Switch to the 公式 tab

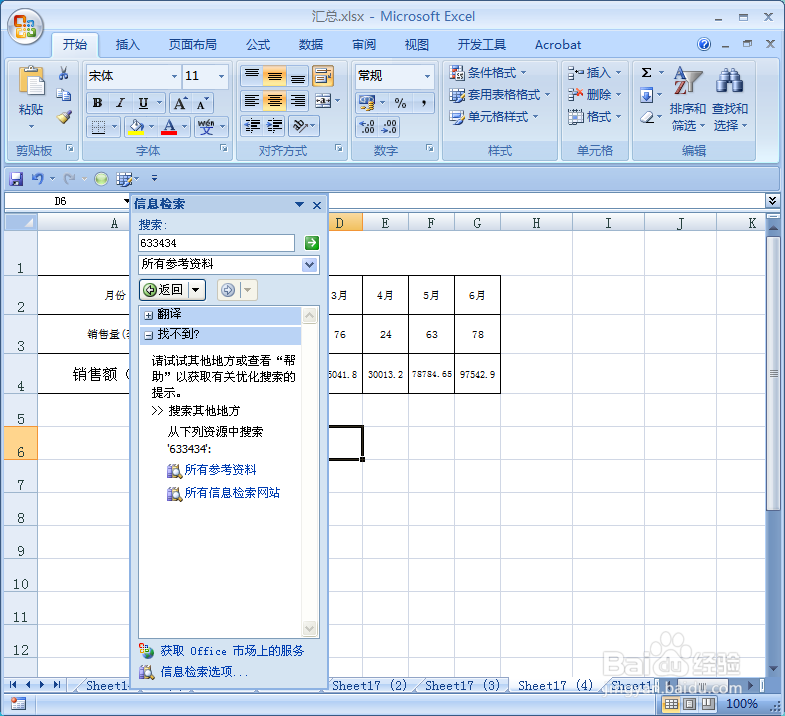point(258,45)
